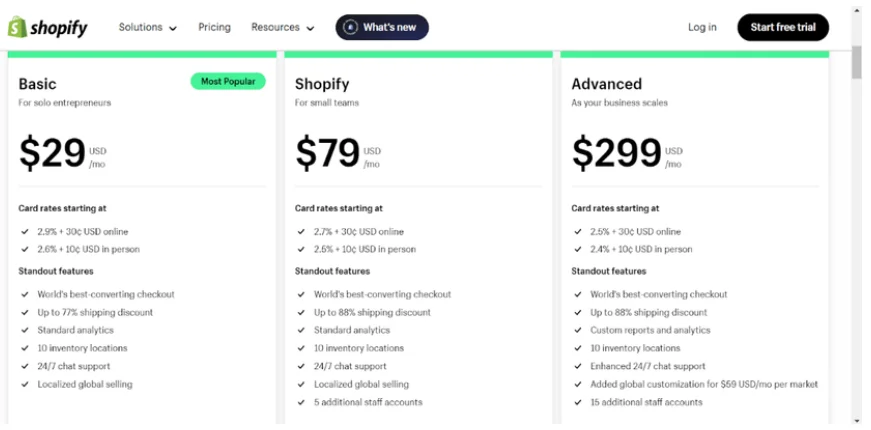Click the droplet icon in What's new
The height and width of the screenshot is (430, 871).
[x=350, y=27]
